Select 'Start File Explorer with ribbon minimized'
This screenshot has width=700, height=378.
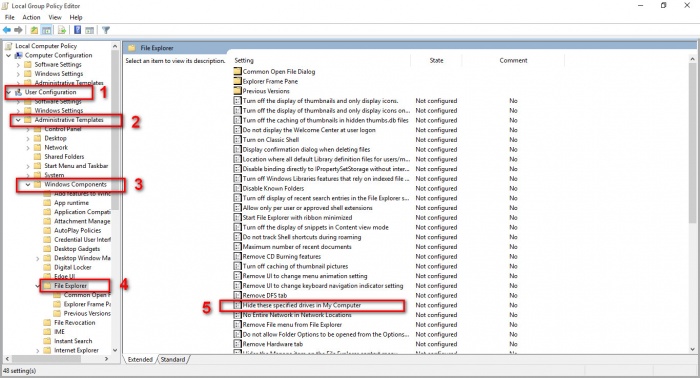coord(297,218)
